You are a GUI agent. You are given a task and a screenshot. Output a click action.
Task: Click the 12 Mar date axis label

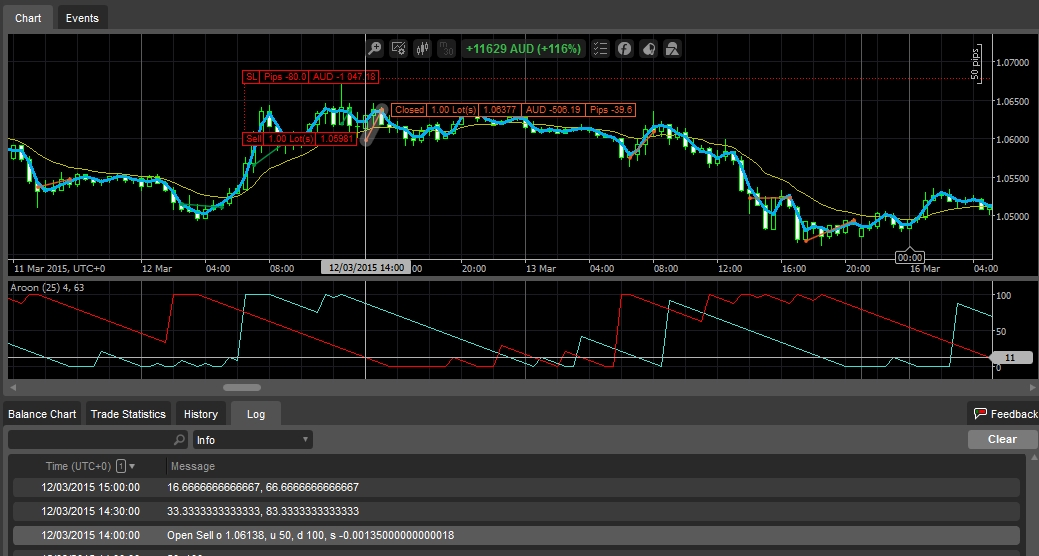[157, 268]
